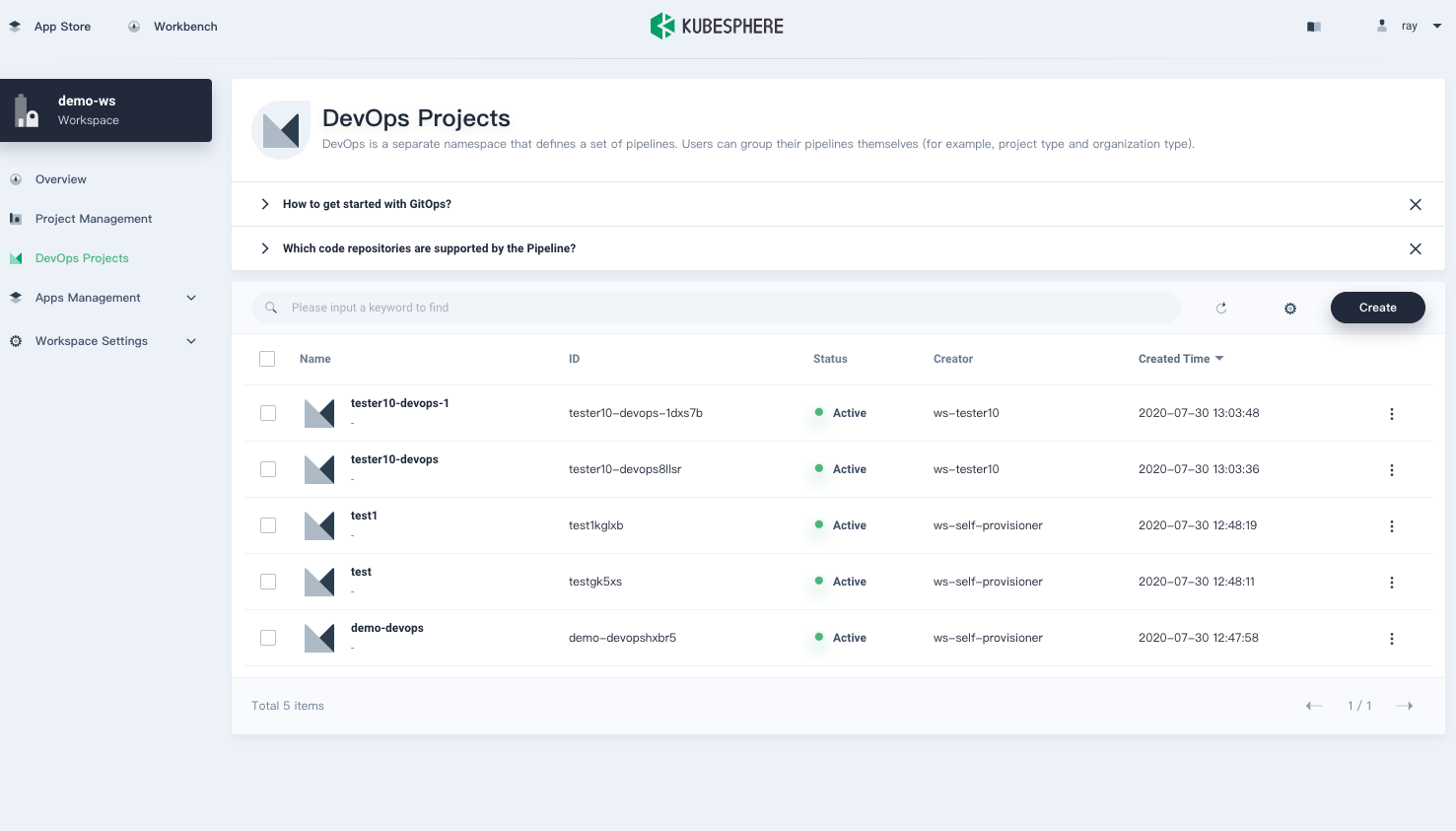Go to the previous page arrow
The image size is (1456, 831).
click(1314, 706)
